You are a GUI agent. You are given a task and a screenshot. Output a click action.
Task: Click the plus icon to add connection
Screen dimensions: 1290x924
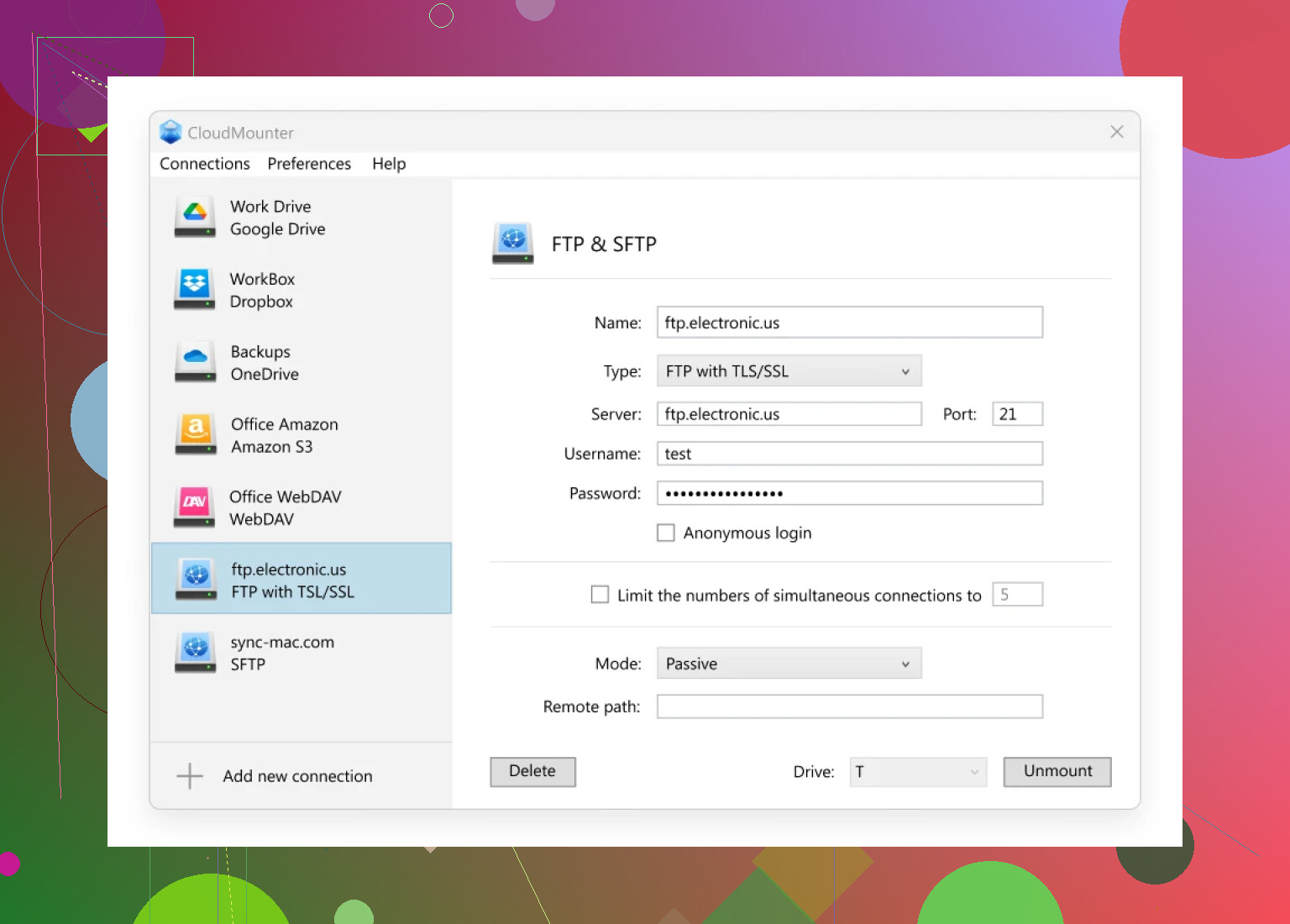click(x=190, y=776)
